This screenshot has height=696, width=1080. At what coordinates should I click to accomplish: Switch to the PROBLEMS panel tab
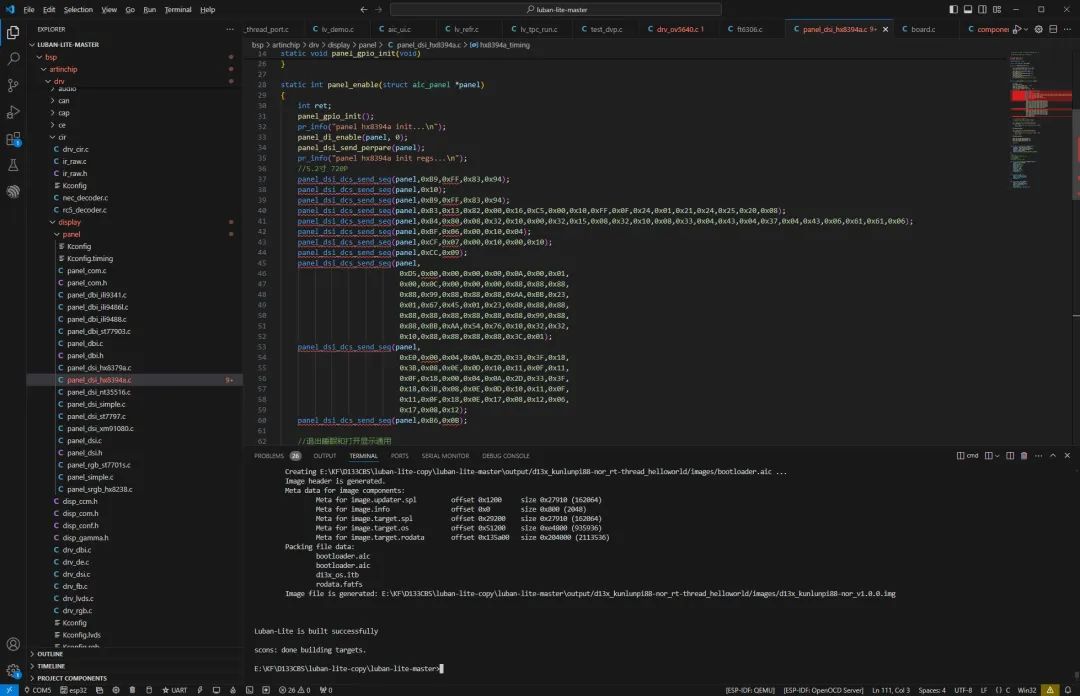276,456
